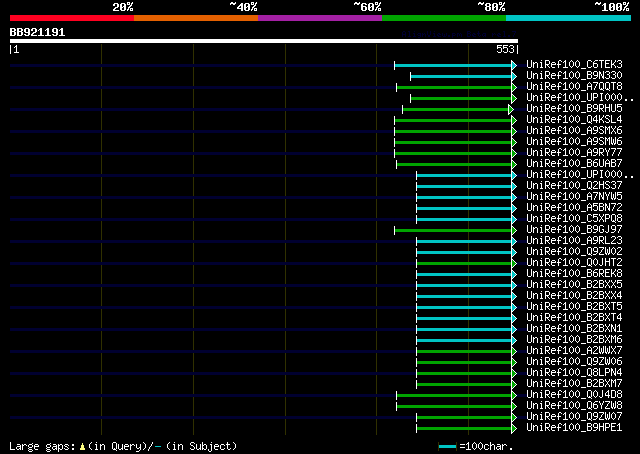Select the UniRef100_B2BXT4 subject name
640x454 pixels.
[x=574, y=318]
